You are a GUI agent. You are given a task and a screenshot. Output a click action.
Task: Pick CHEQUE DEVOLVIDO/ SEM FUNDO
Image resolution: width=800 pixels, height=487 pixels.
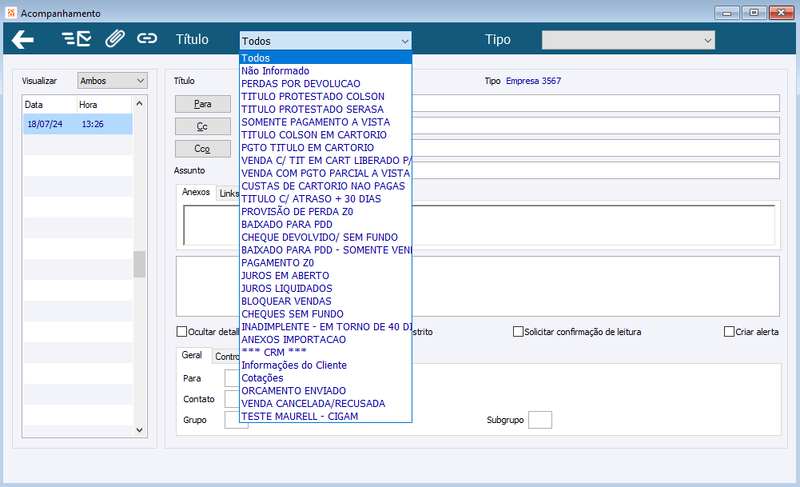pyautogui.click(x=326, y=237)
